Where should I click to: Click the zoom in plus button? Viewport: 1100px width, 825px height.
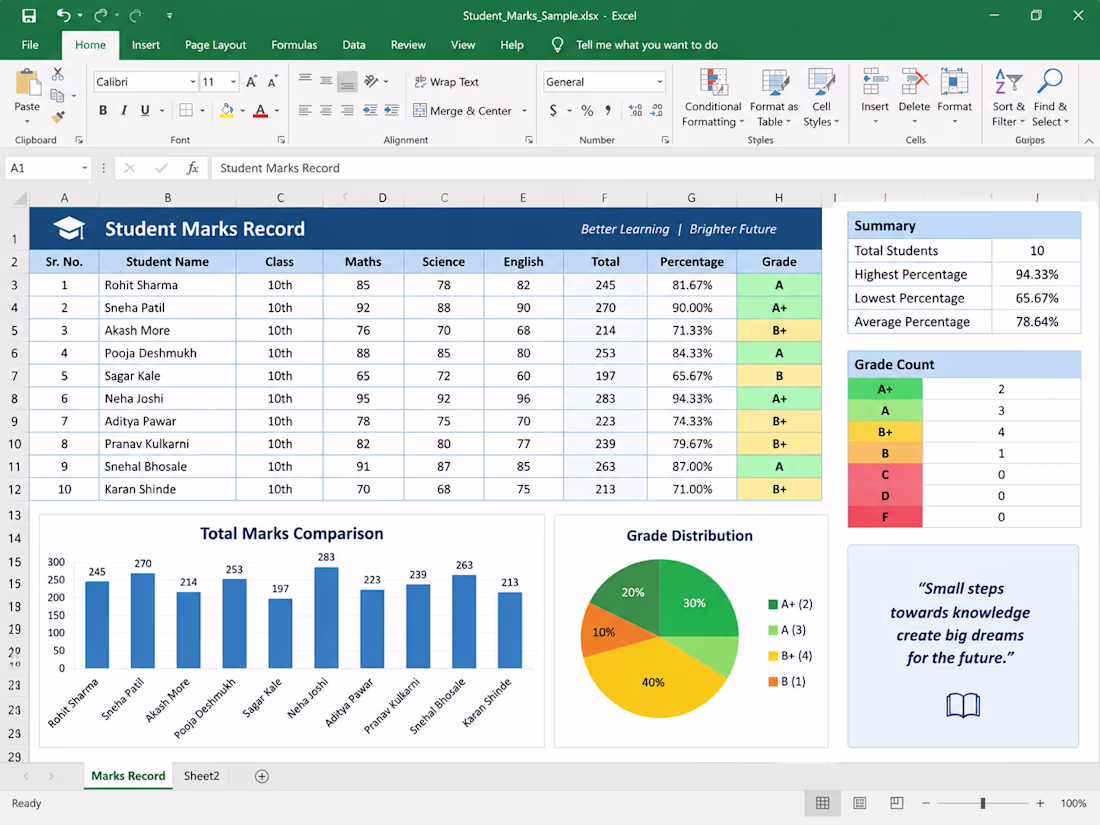pyautogui.click(x=1040, y=803)
